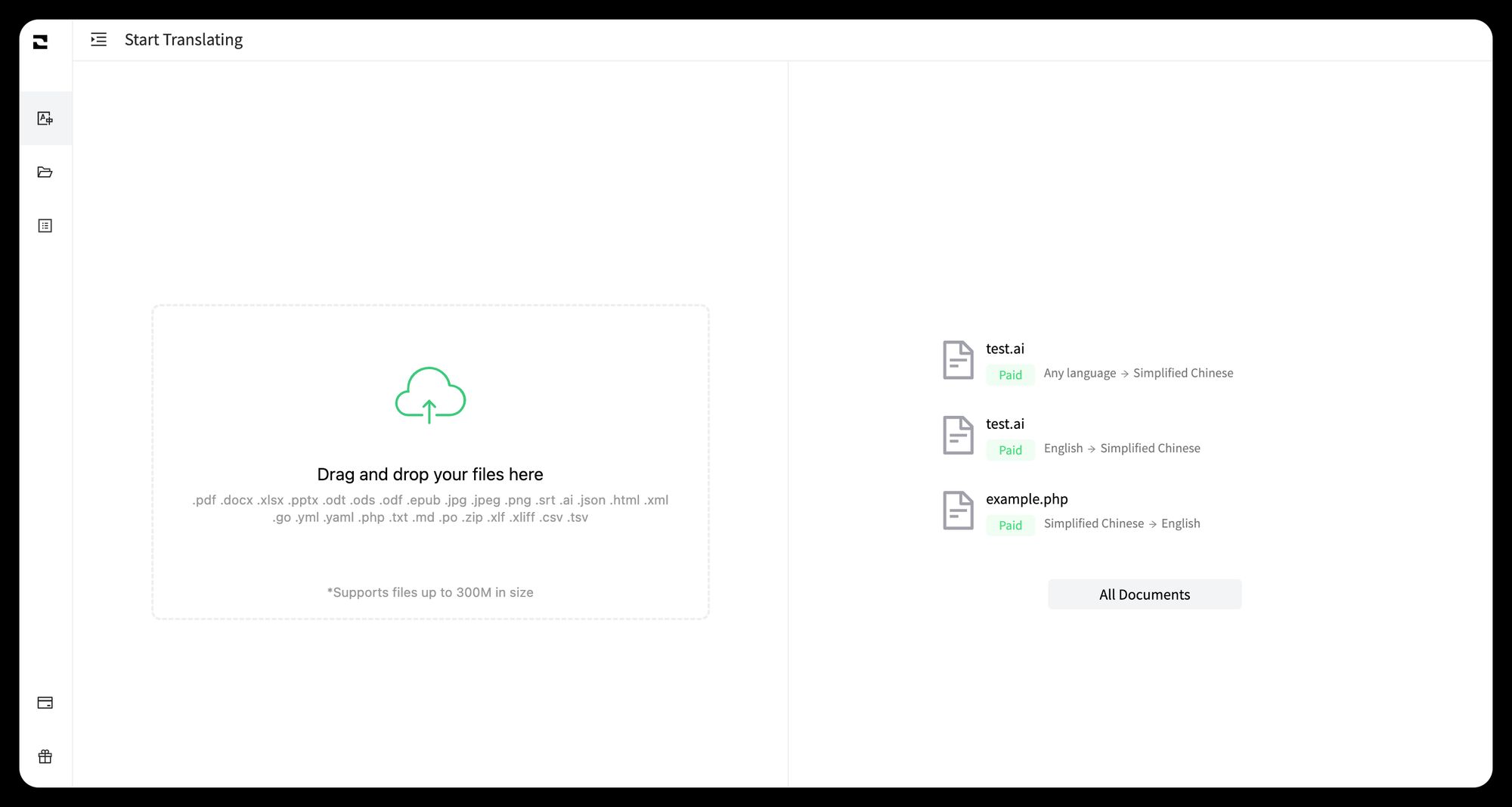Open the translate document sidebar icon
Image resolution: width=1512 pixels, height=807 pixels.
click(x=45, y=119)
